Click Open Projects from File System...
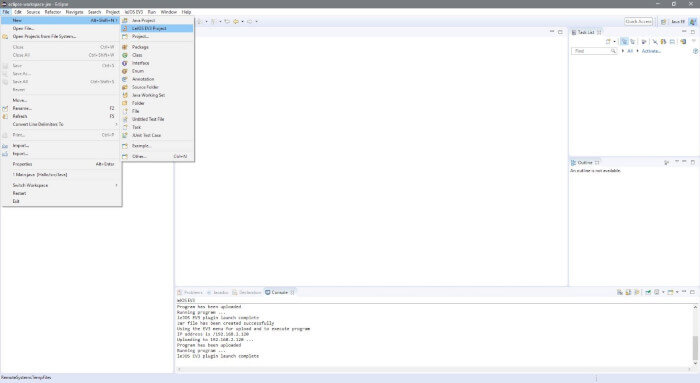 61,36
